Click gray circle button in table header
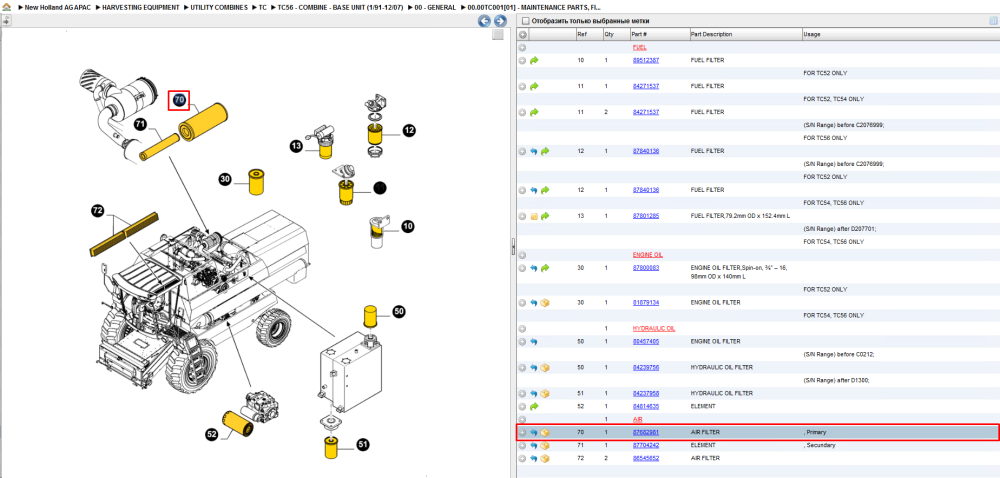 (522, 34)
